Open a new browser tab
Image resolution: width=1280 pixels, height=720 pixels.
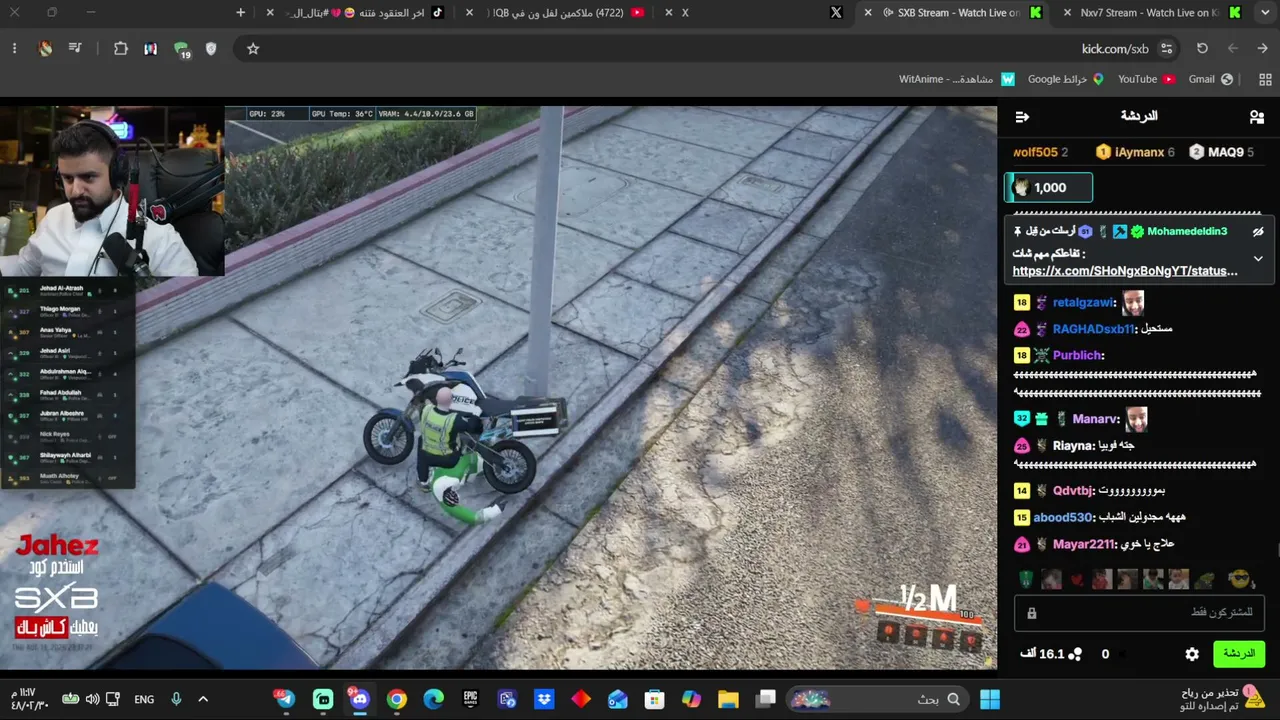point(240,13)
